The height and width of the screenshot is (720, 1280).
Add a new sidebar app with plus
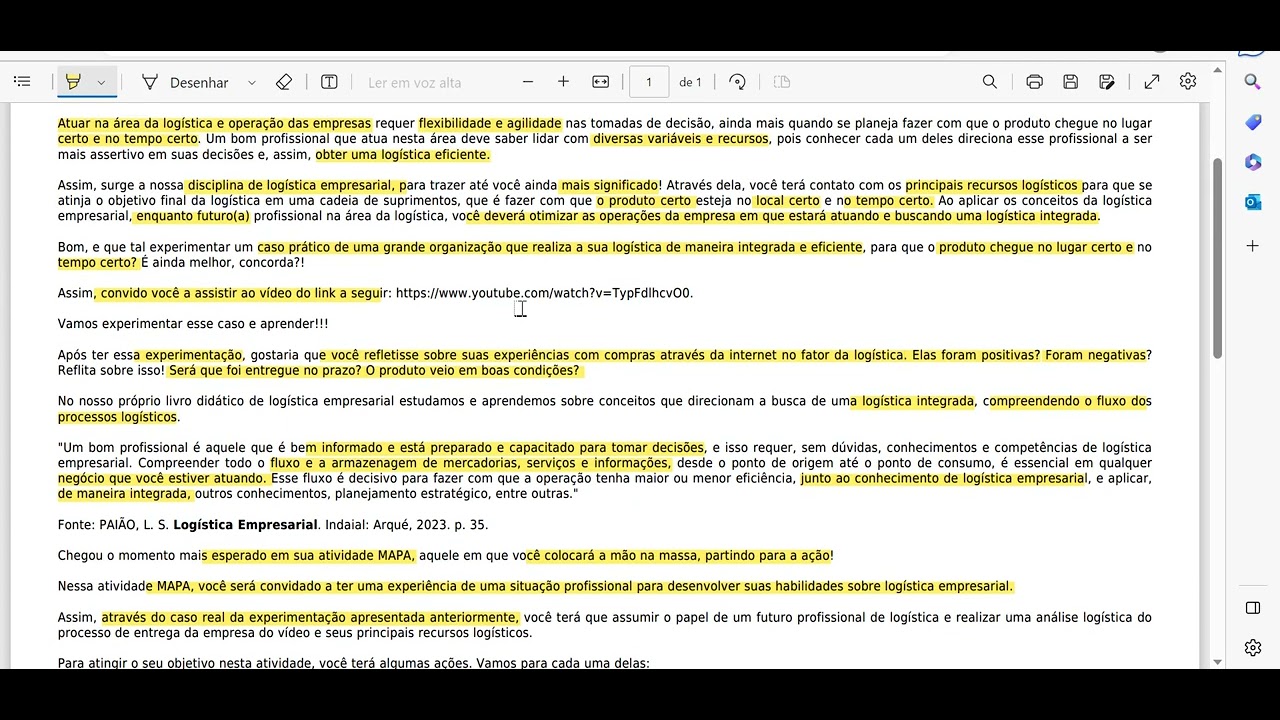(x=1253, y=245)
